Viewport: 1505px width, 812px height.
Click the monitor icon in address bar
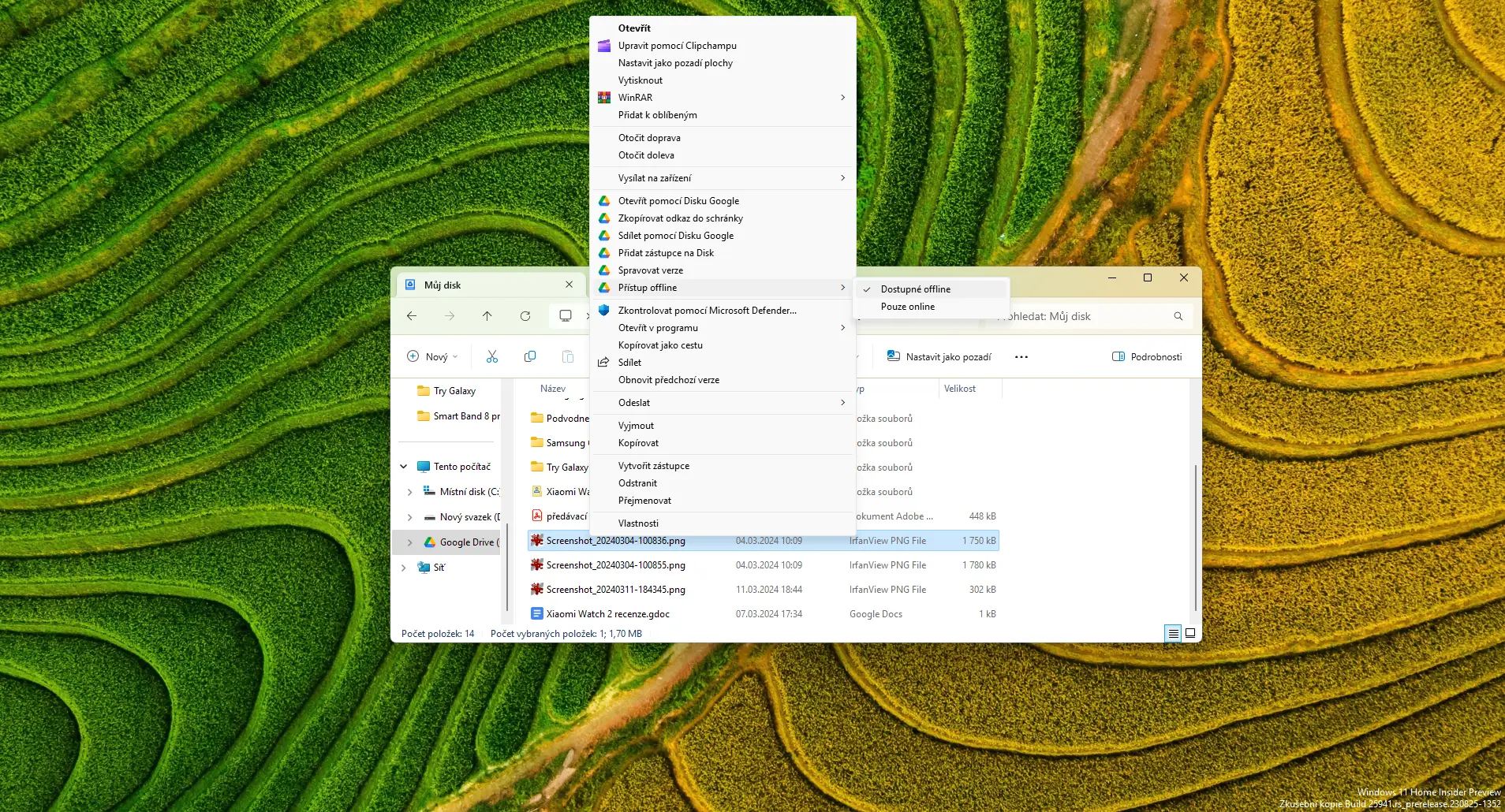pyautogui.click(x=566, y=316)
